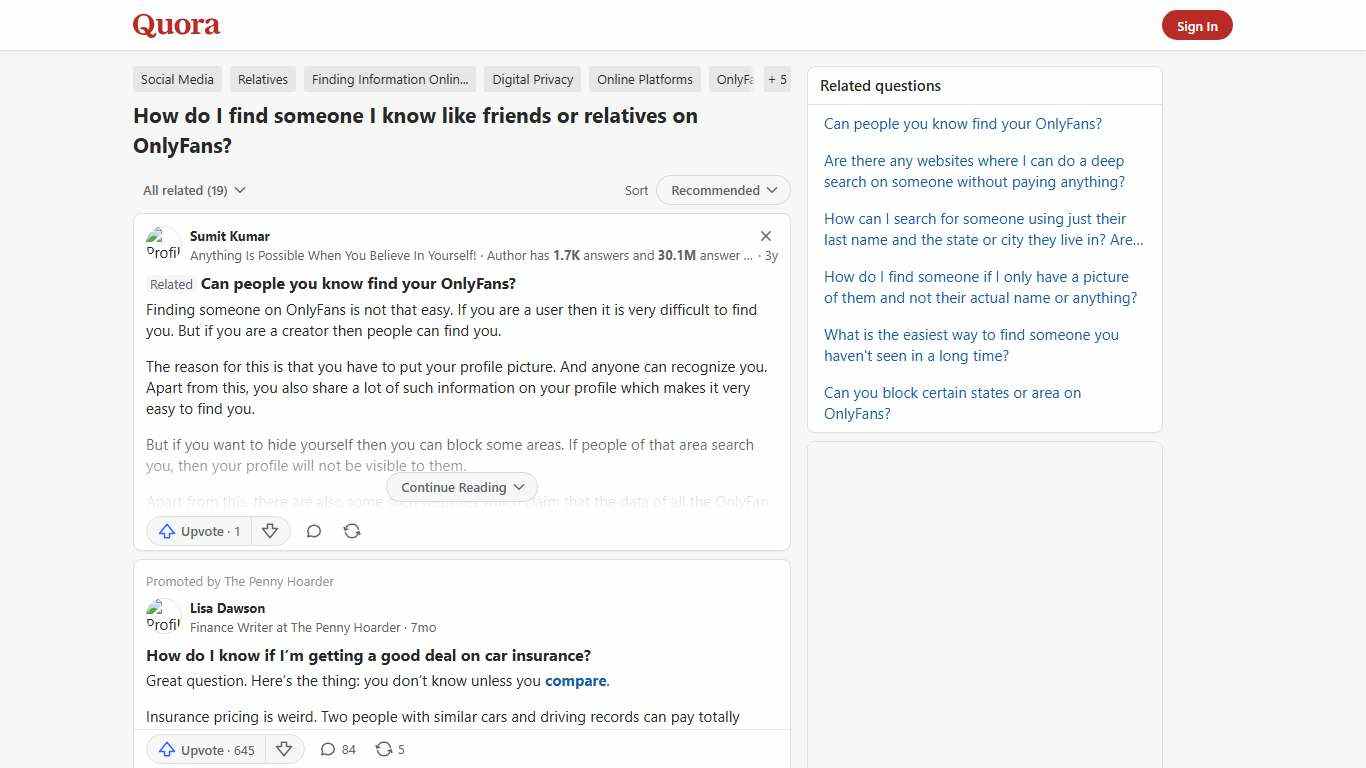
Task: Open Lisa Dawson's profile
Action: tap(227, 608)
